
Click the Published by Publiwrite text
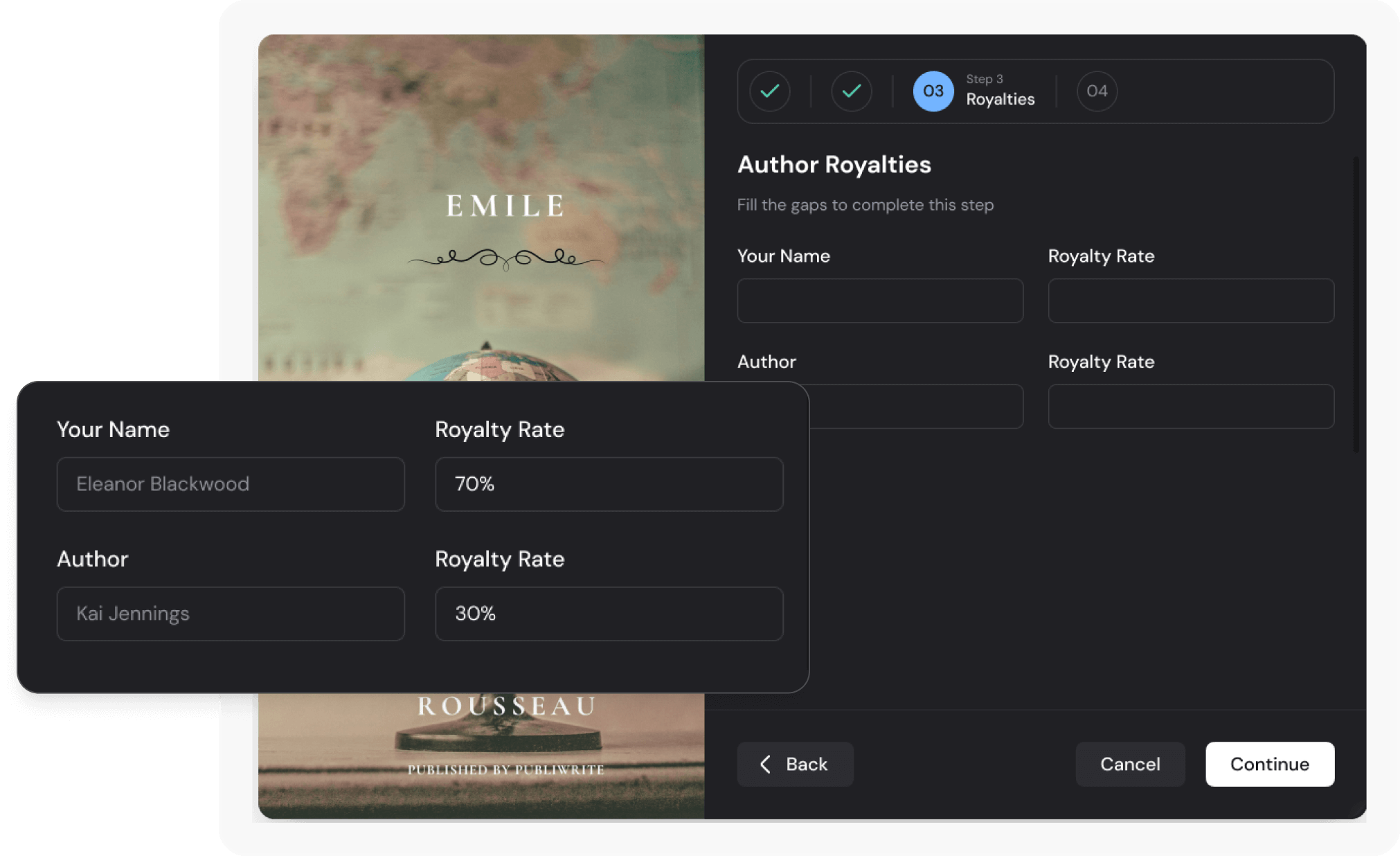[x=505, y=769]
